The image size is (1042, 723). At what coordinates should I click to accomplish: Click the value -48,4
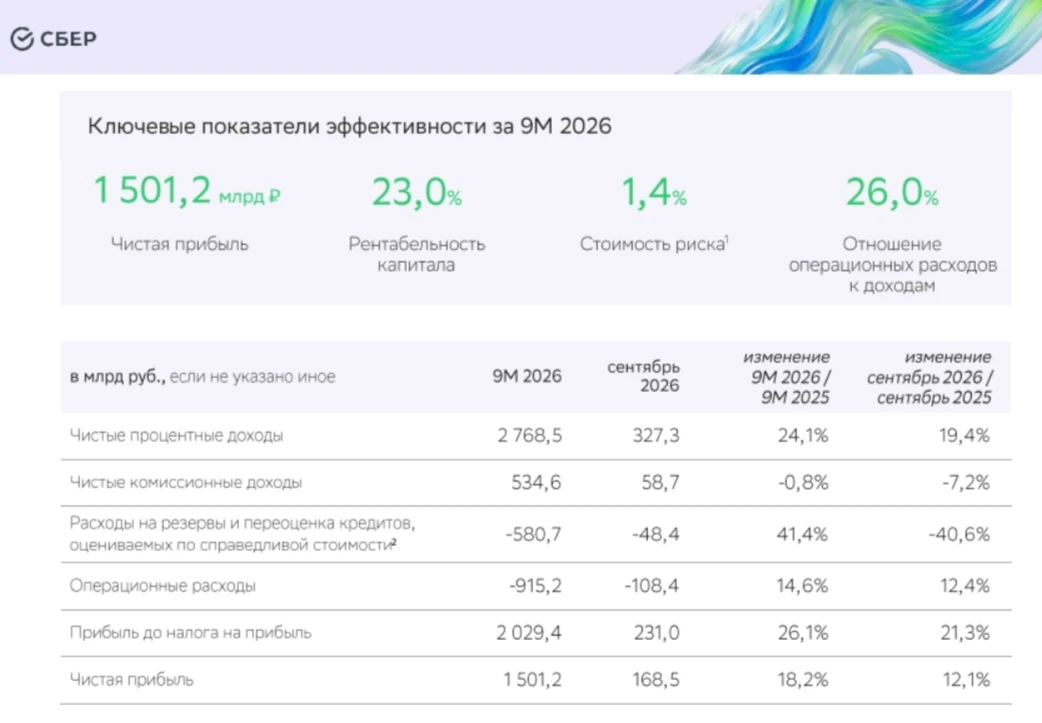656,534
